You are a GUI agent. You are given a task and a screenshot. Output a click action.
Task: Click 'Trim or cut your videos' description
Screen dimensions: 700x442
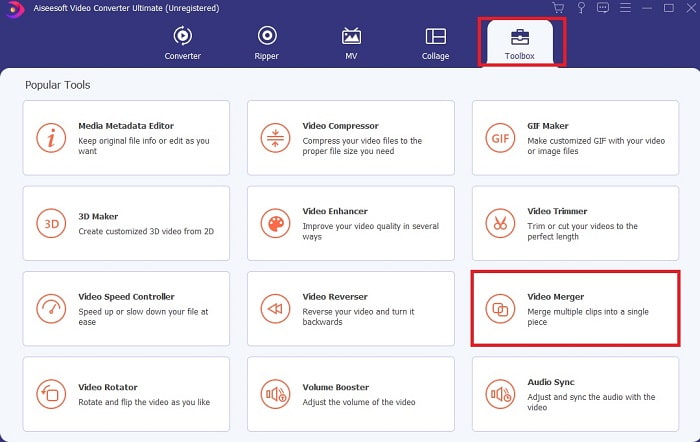(582, 231)
